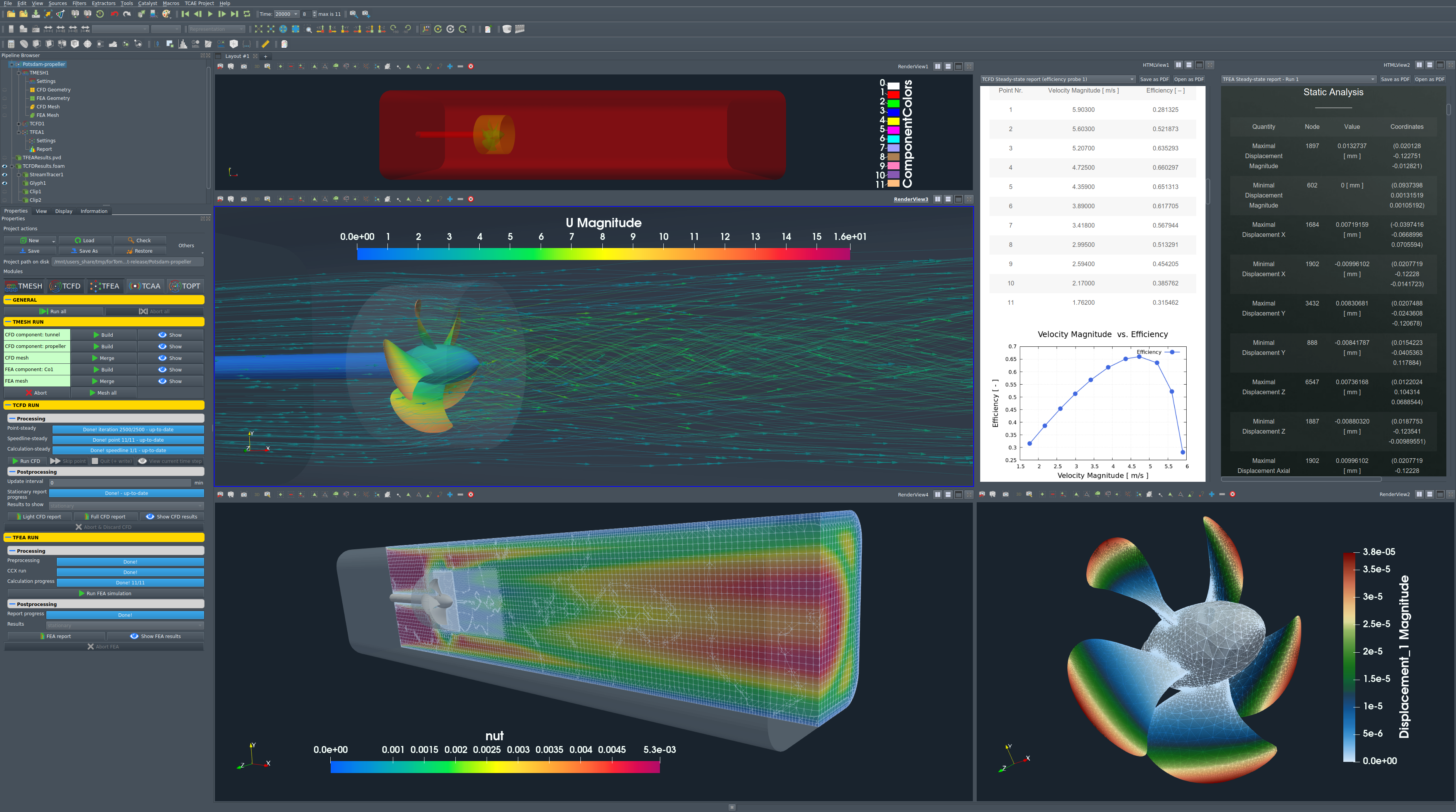Switch to the Information tab
The height and width of the screenshot is (812, 1456).
(94, 211)
